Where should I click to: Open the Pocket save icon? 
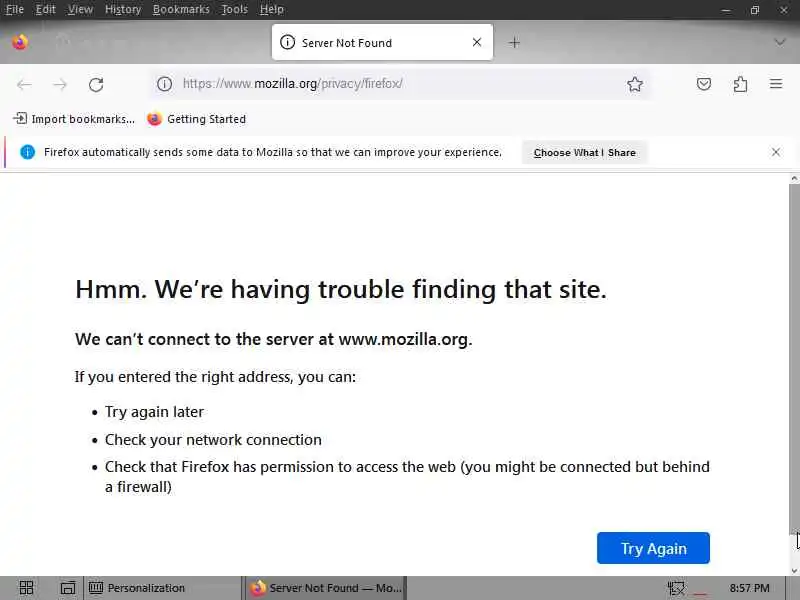pyautogui.click(x=704, y=85)
